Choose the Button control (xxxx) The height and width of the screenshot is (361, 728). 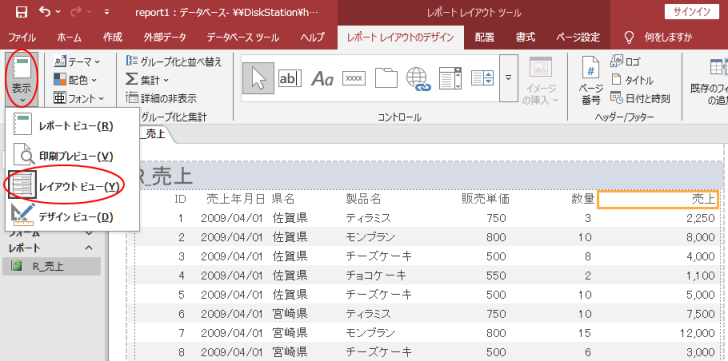tap(354, 78)
